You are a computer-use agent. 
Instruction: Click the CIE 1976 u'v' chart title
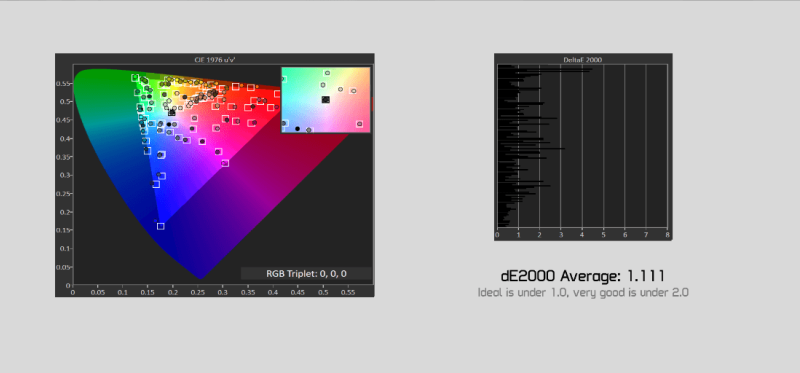[214, 60]
